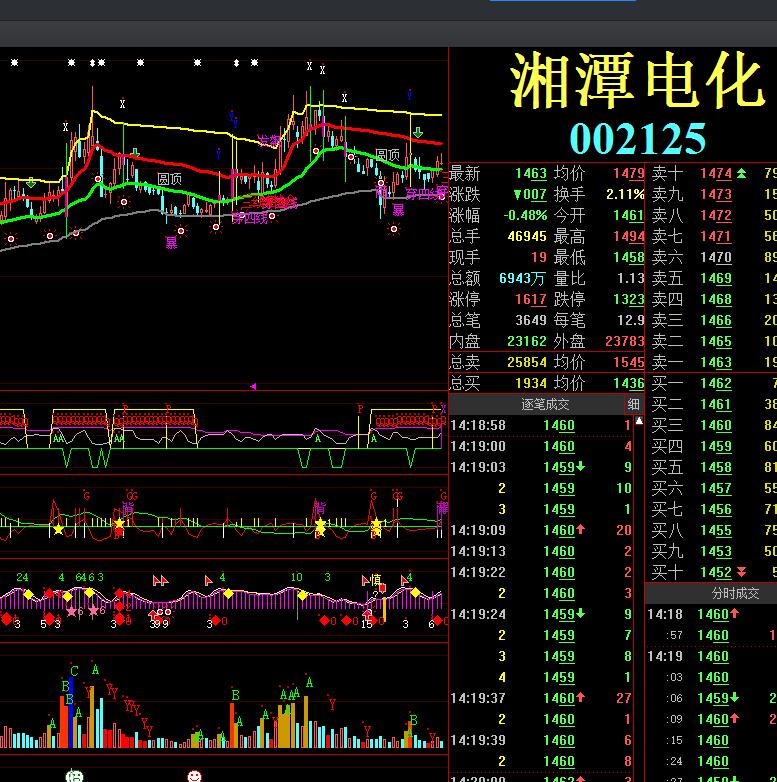Click the 细 detail button beside 逐笔成交

(633, 404)
